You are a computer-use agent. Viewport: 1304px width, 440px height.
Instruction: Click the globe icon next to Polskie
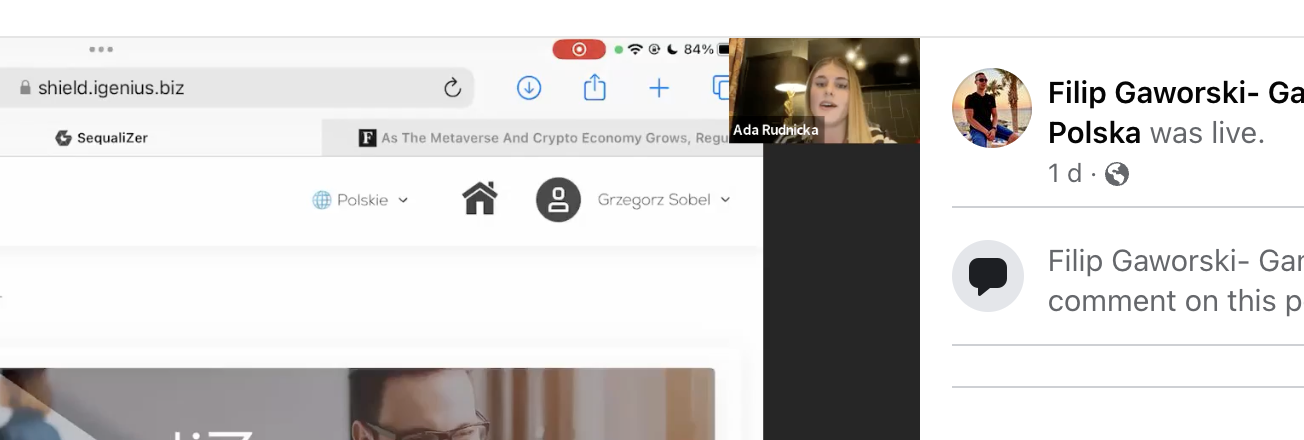click(321, 200)
